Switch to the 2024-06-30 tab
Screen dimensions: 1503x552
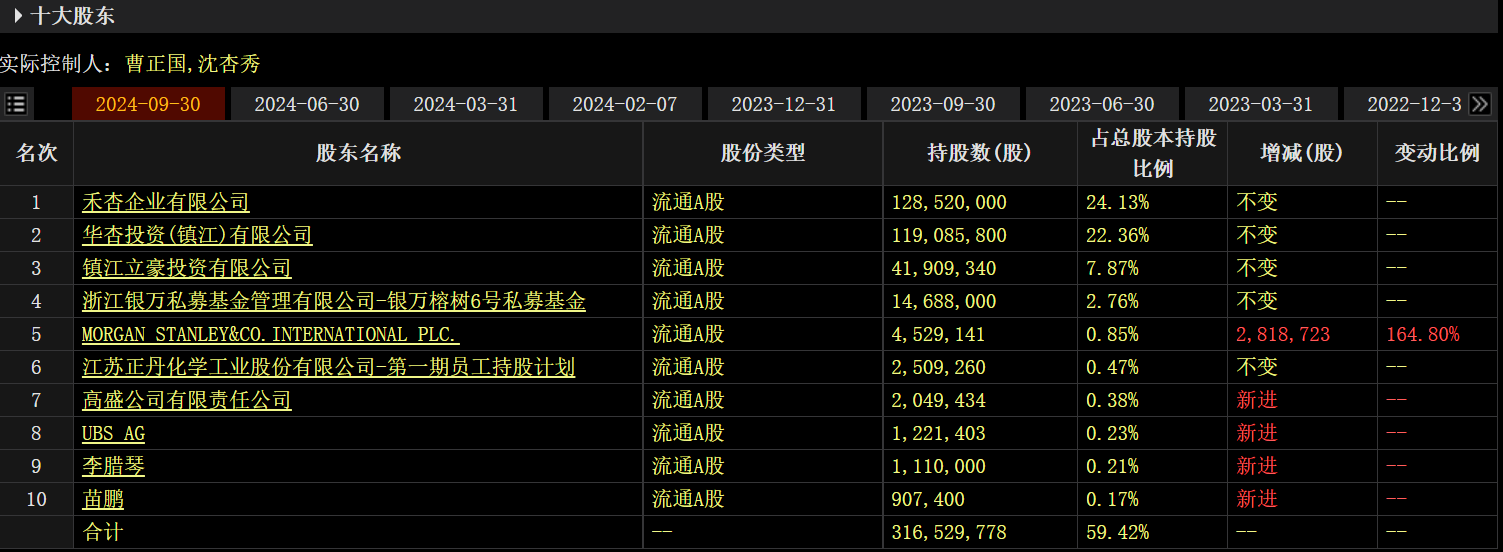click(x=306, y=104)
